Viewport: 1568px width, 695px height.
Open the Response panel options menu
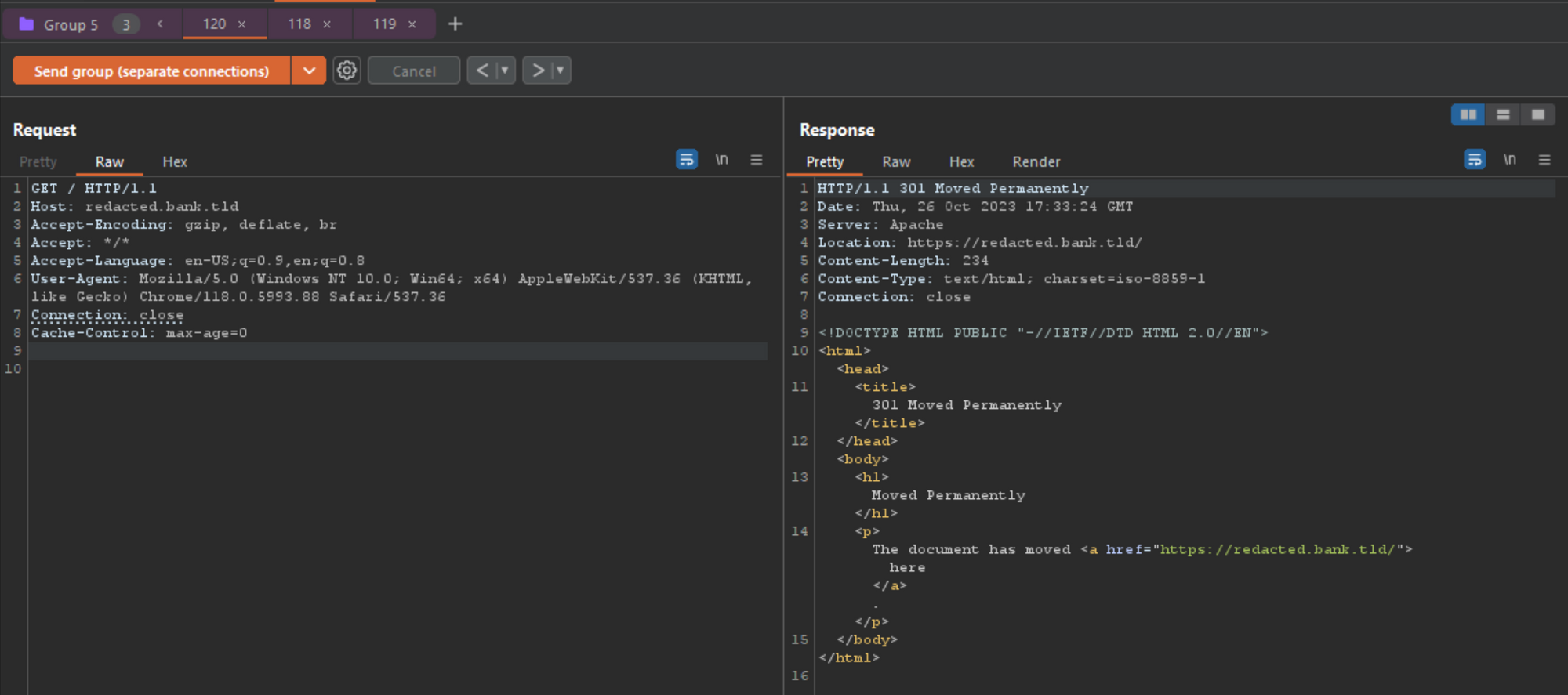click(x=1544, y=160)
